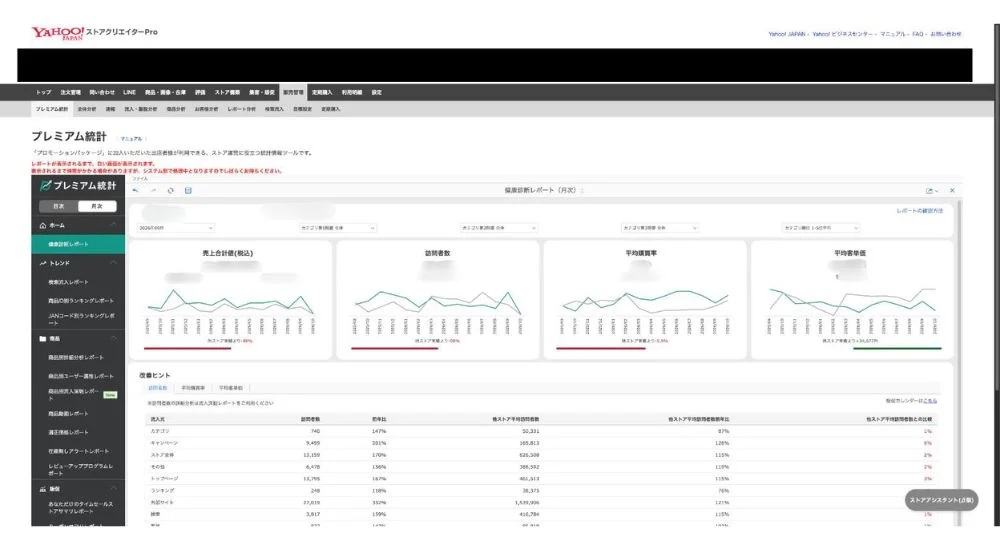Open 商品・画像・在庫 in main navigation
The image size is (1000, 550).
(165, 93)
